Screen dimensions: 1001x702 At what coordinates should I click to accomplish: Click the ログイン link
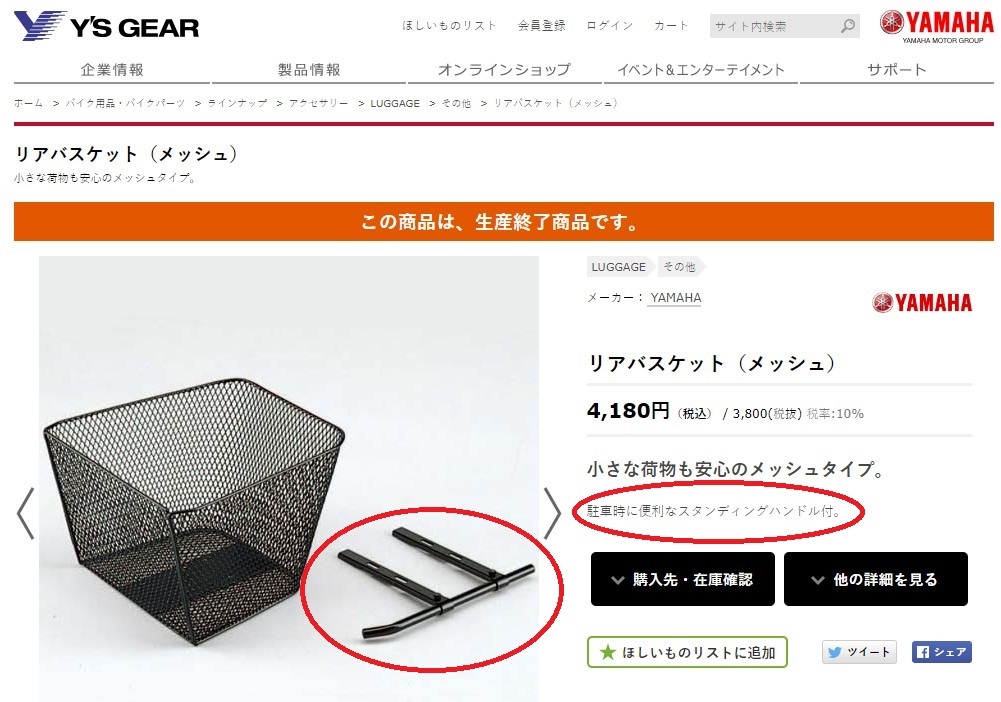(x=610, y=26)
